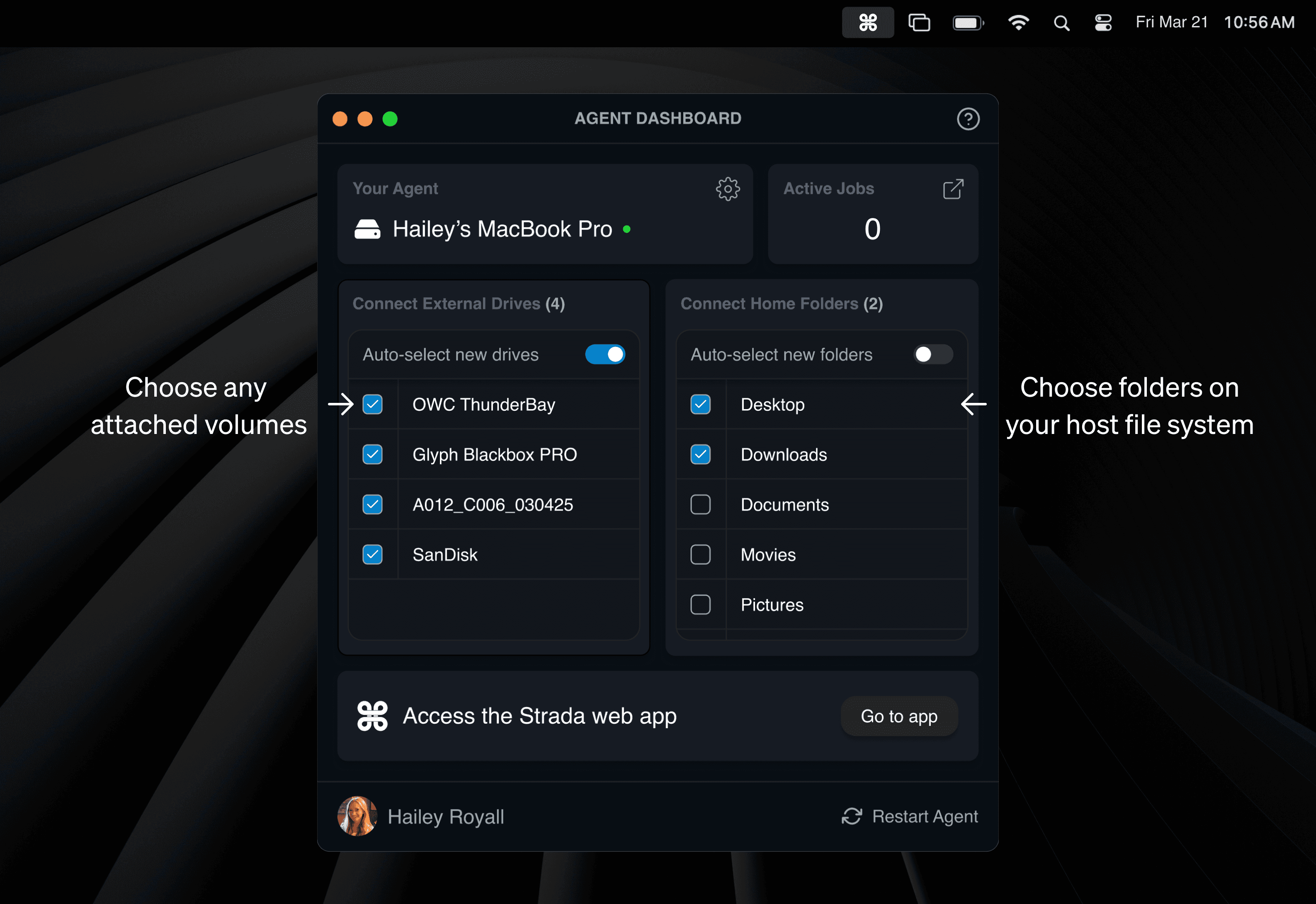Check the Movies folder checkbox
This screenshot has height=904, width=1316.
pyautogui.click(x=700, y=555)
